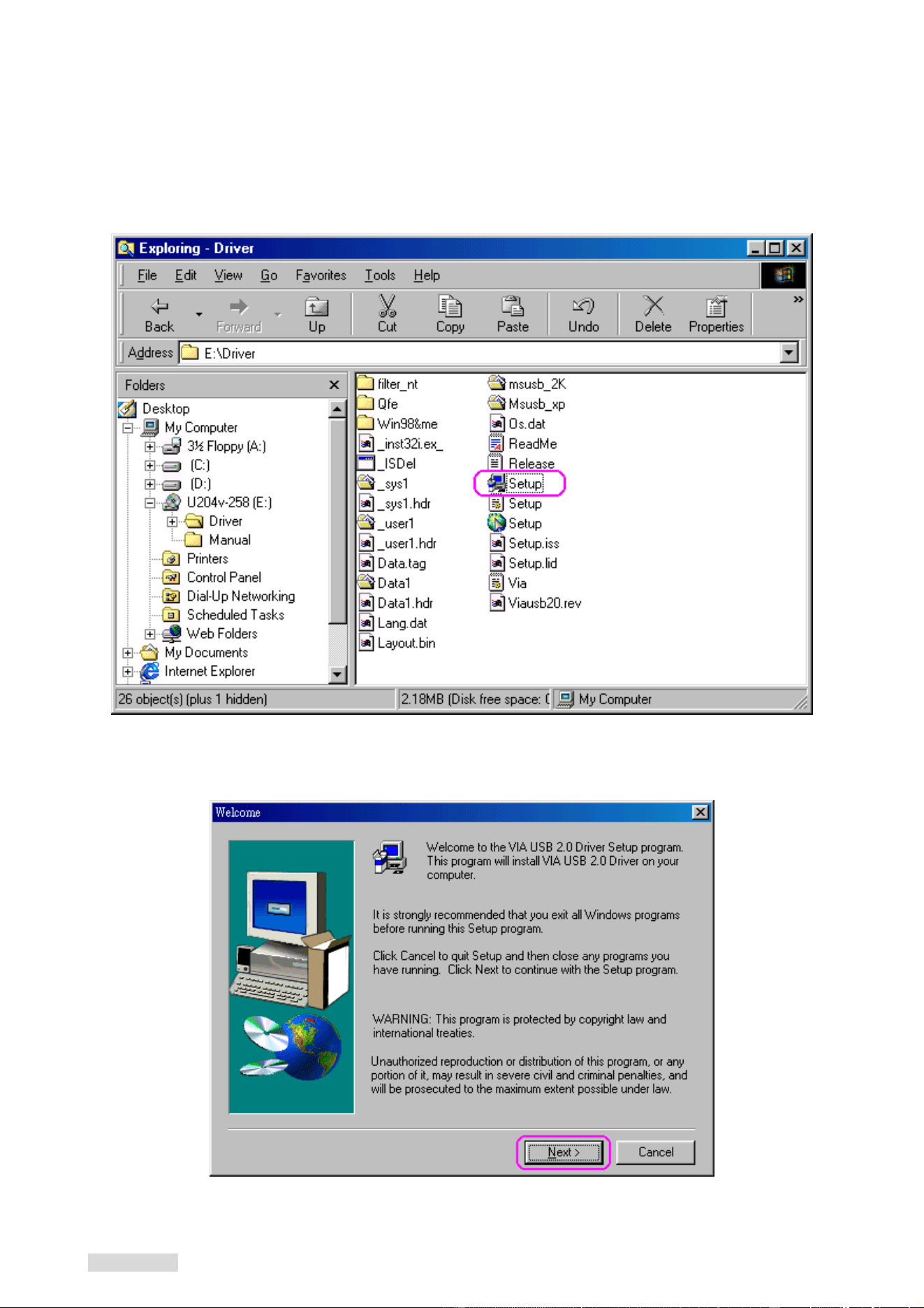924x1308 pixels.
Task: Click Cancel in the Welcome dialog
Action: coord(656,1152)
